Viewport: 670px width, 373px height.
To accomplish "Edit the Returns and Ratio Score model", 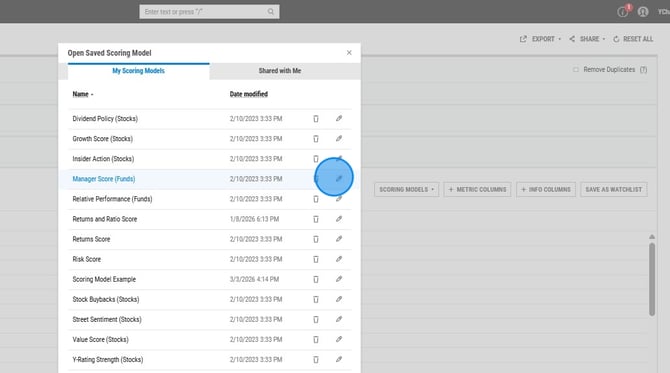I will (339, 219).
